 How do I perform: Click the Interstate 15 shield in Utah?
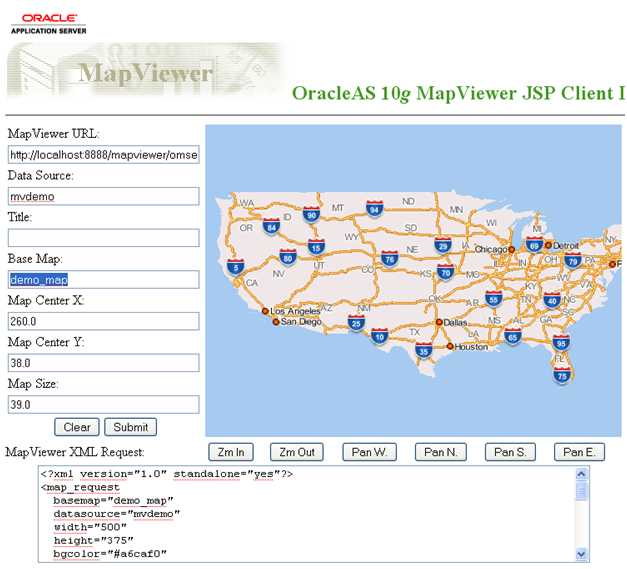pos(316,248)
